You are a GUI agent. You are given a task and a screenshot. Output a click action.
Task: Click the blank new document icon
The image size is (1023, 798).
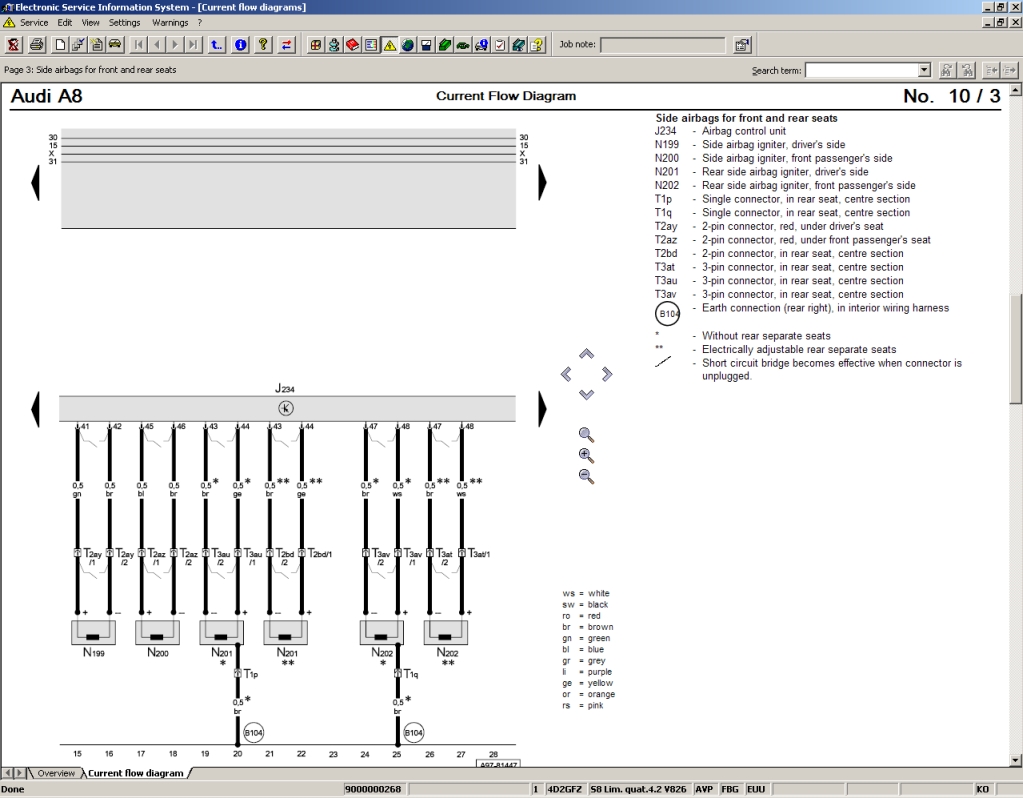[60, 45]
